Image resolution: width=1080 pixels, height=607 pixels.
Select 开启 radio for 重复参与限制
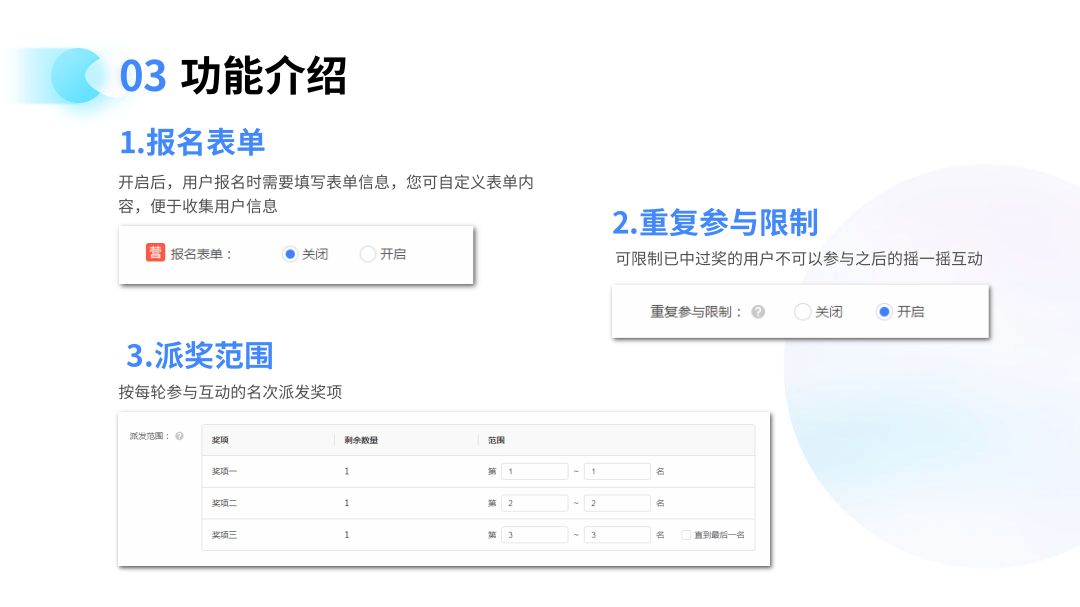point(884,312)
